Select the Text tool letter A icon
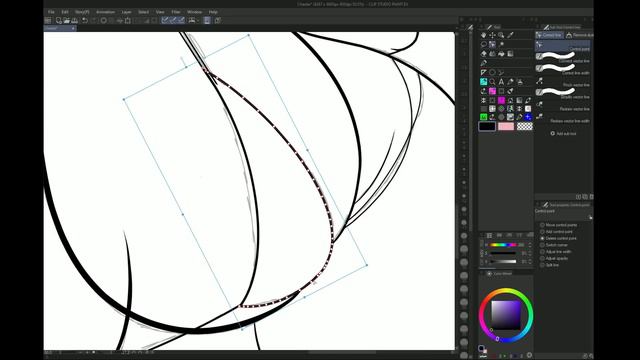 pos(501,82)
